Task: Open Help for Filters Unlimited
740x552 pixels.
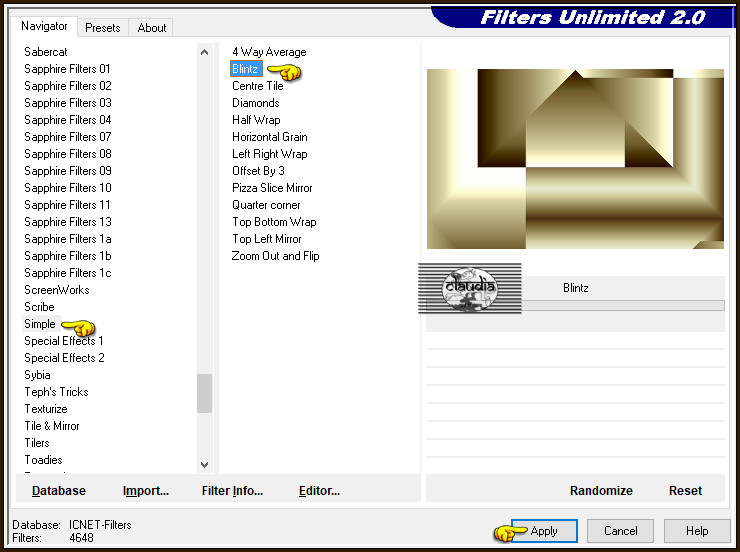Action: (x=697, y=531)
